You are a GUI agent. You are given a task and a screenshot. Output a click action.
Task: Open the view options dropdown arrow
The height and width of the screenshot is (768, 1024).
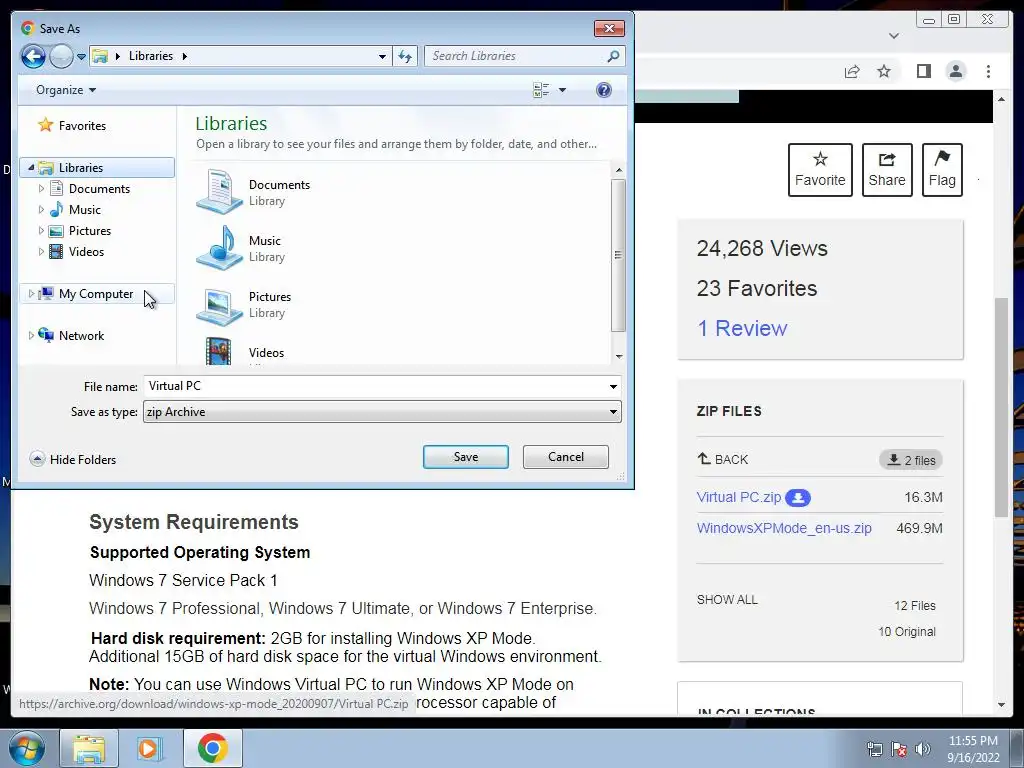562,90
